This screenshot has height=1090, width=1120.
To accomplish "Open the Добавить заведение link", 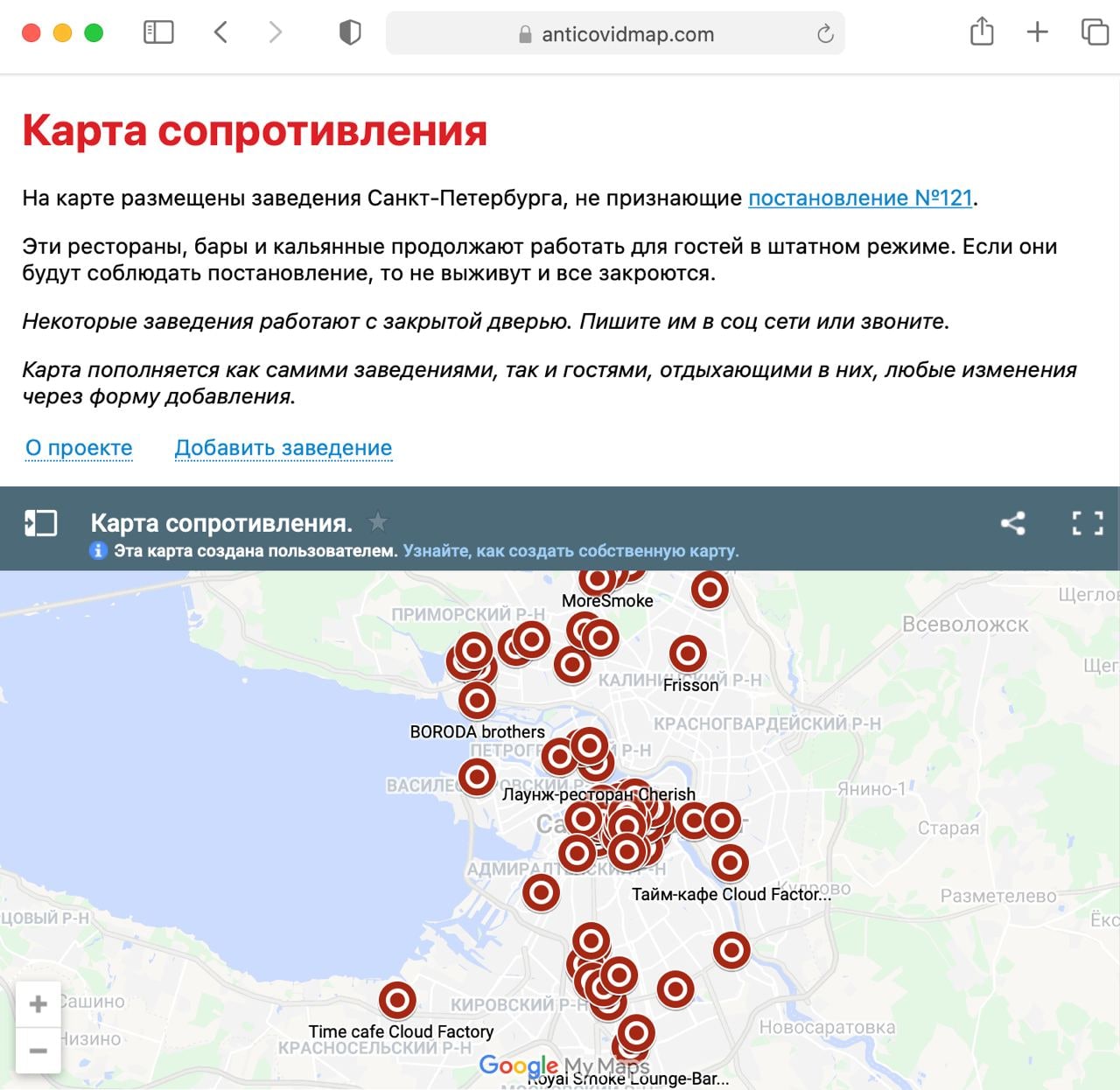I will click(283, 448).
